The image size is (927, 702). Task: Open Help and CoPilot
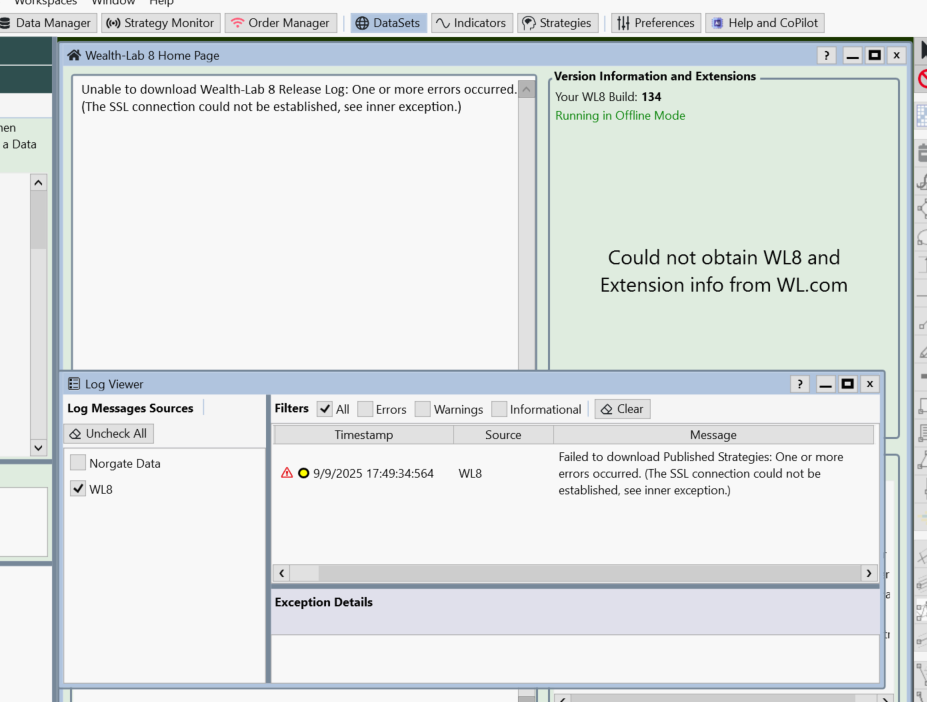765,23
